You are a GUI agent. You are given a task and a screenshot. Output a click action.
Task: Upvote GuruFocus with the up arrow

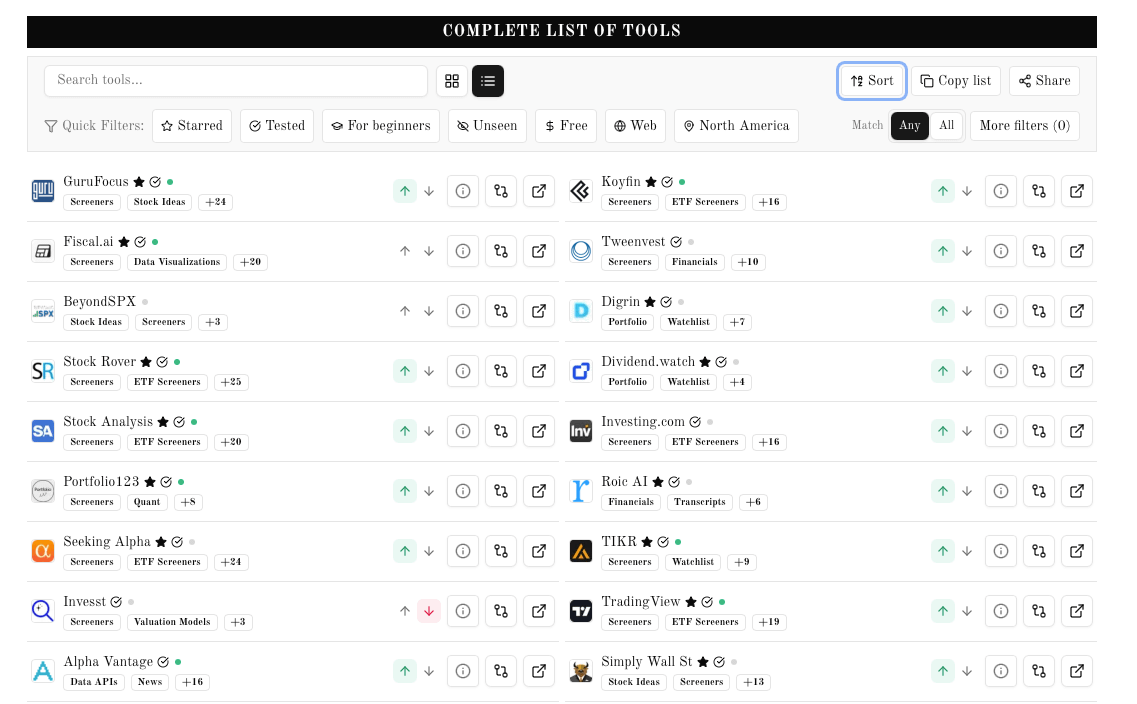[x=405, y=191]
